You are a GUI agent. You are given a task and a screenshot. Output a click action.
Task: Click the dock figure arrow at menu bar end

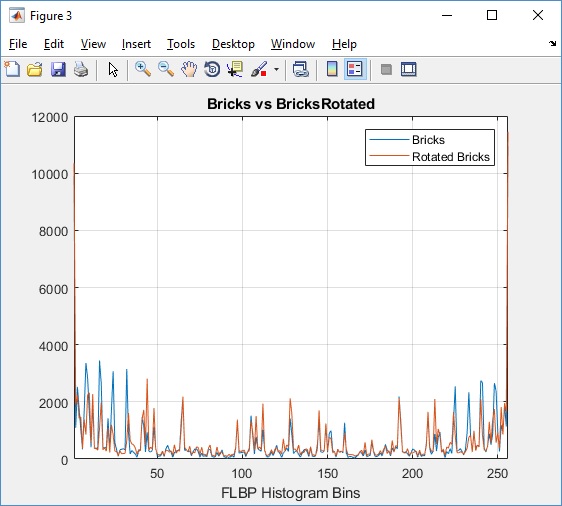(x=552, y=43)
